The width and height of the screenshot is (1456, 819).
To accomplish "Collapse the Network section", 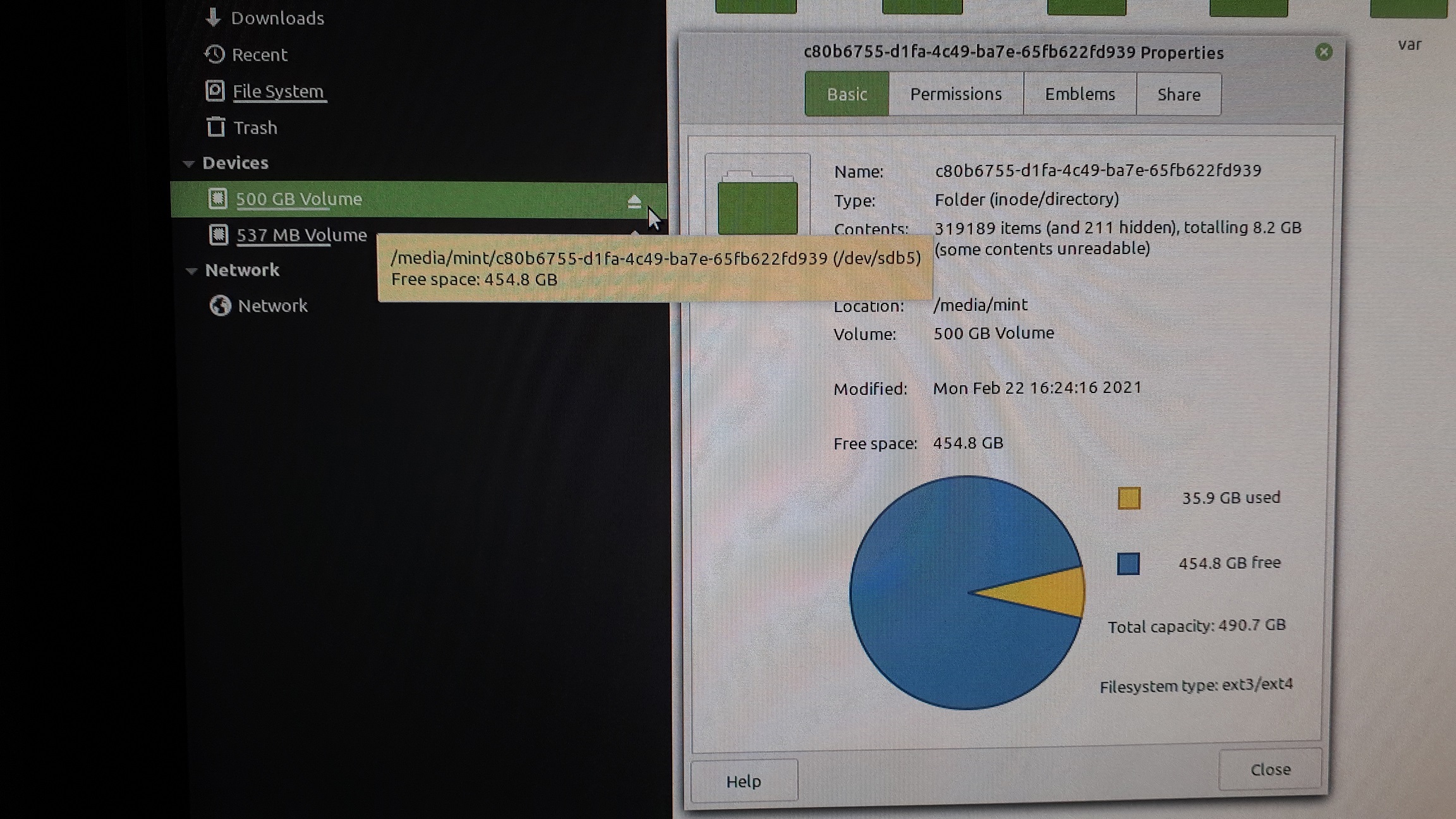I will (191, 271).
